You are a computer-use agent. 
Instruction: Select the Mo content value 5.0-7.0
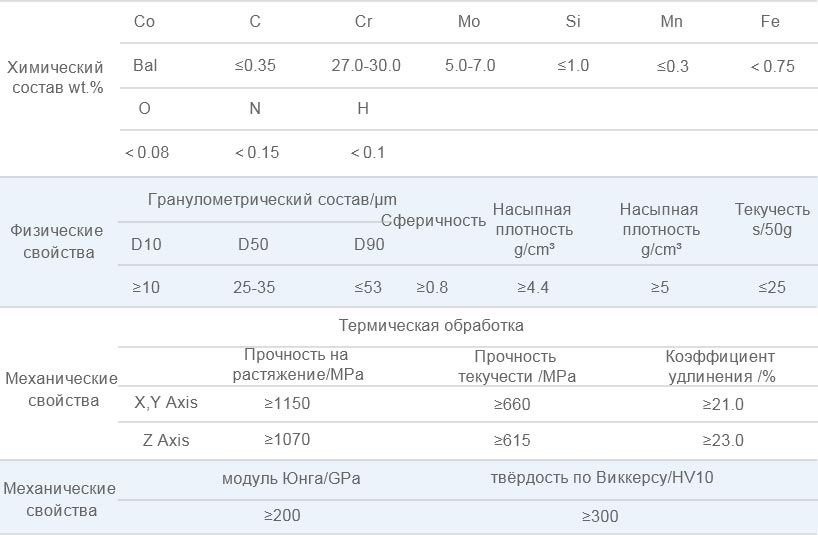pos(470,66)
